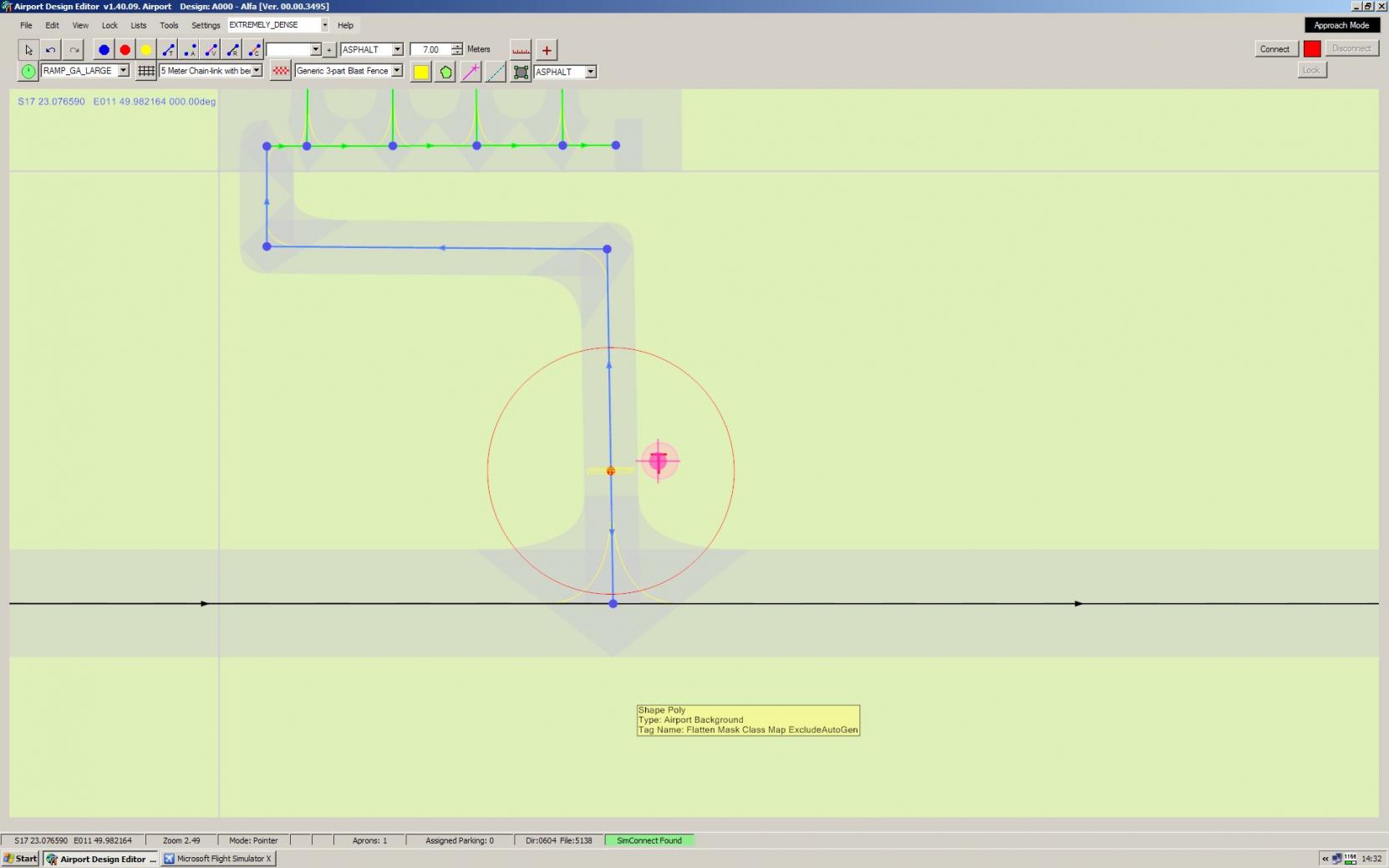This screenshot has width=1389, height=868.
Task: Choose the fence grid icon
Action: (146, 72)
